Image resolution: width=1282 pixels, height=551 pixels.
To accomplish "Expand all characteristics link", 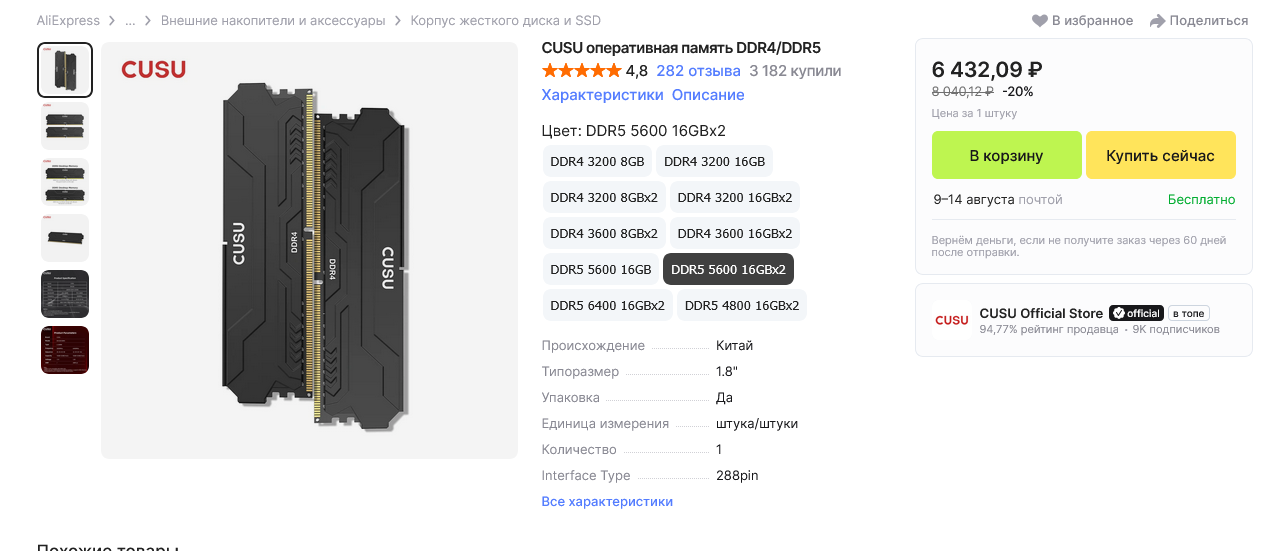I will point(607,501).
